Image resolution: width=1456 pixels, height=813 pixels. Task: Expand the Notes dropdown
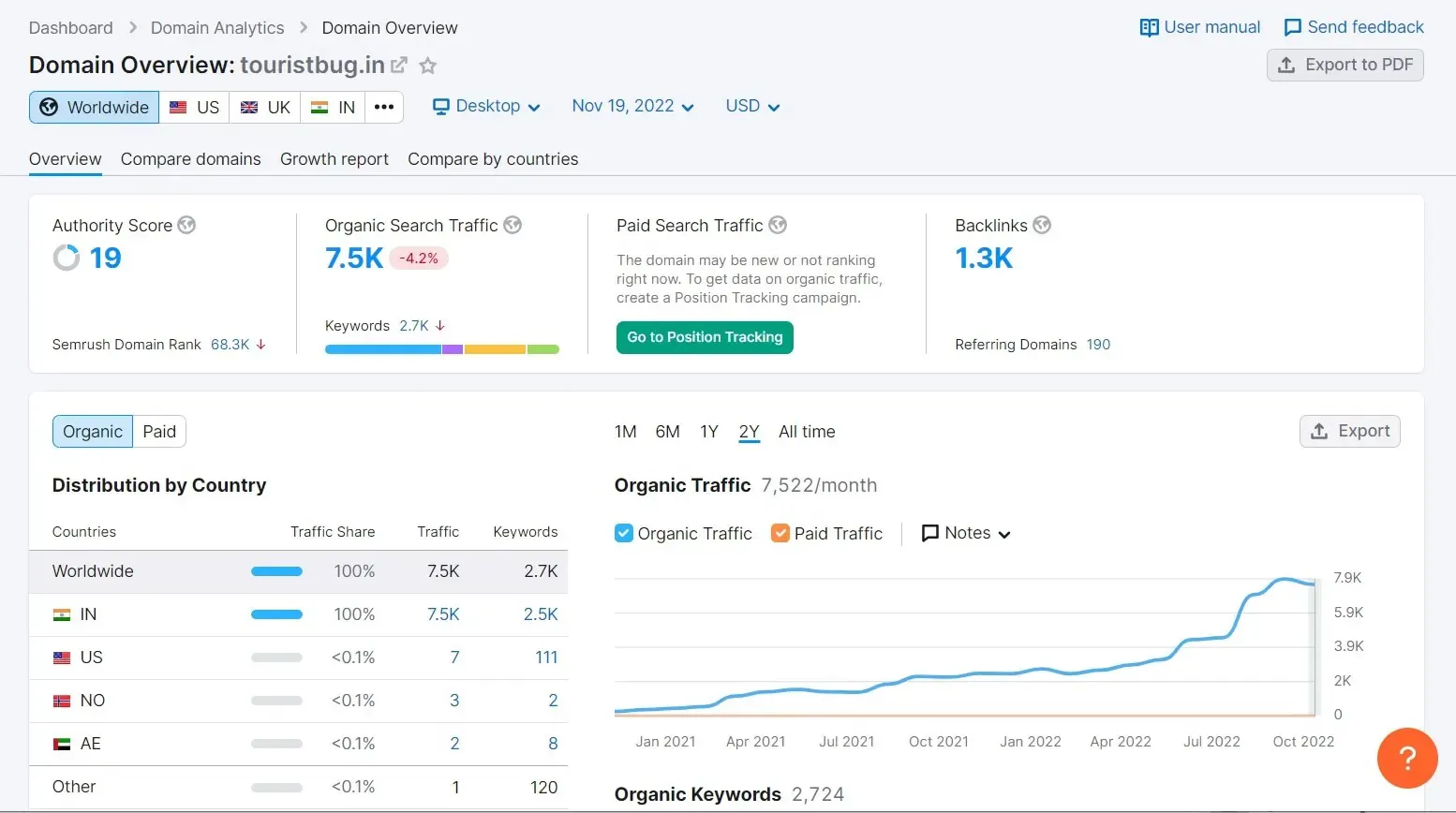(x=967, y=533)
